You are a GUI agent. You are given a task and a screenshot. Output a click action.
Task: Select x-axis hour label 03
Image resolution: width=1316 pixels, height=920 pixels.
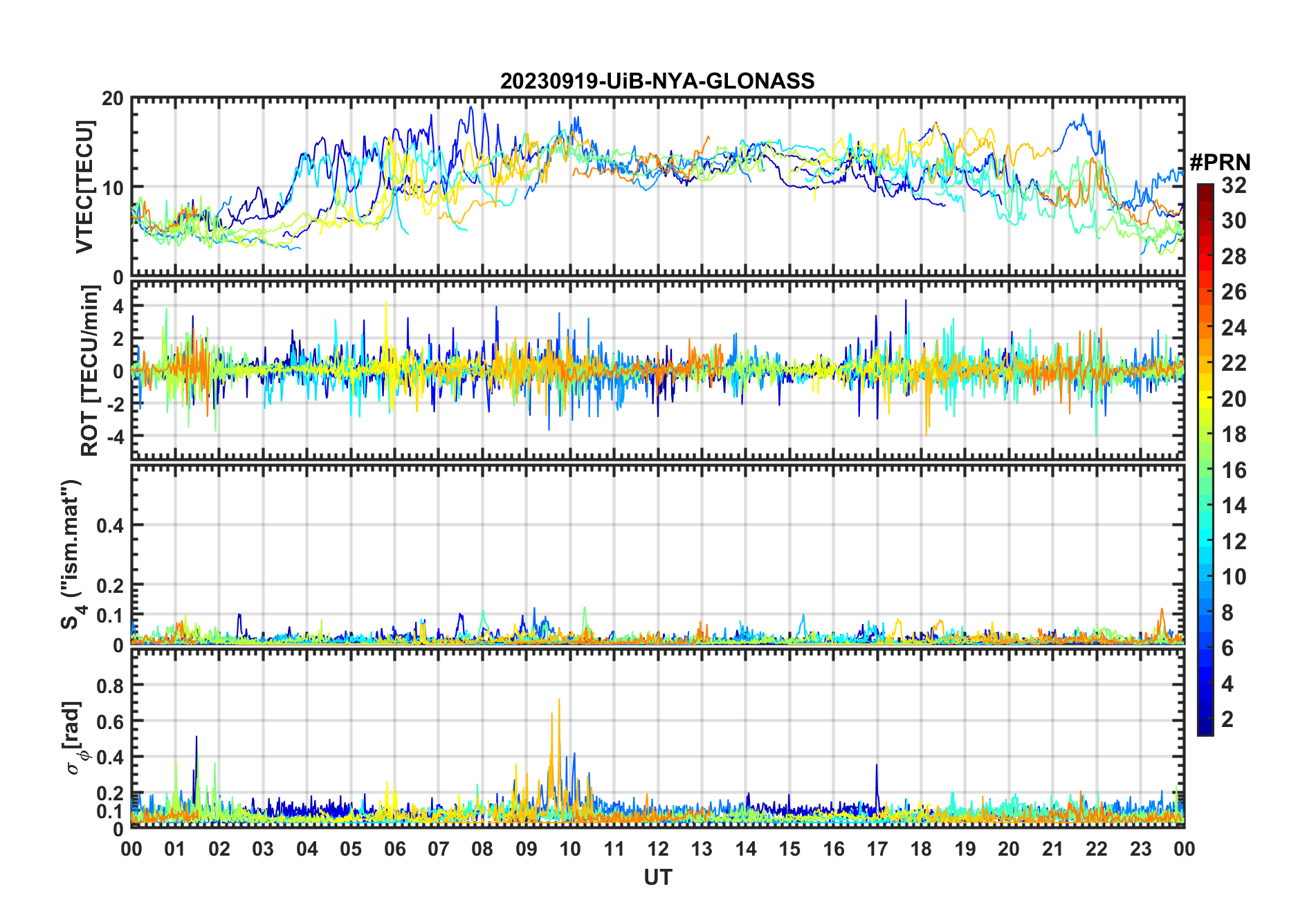pyautogui.click(x=263, y=849)
